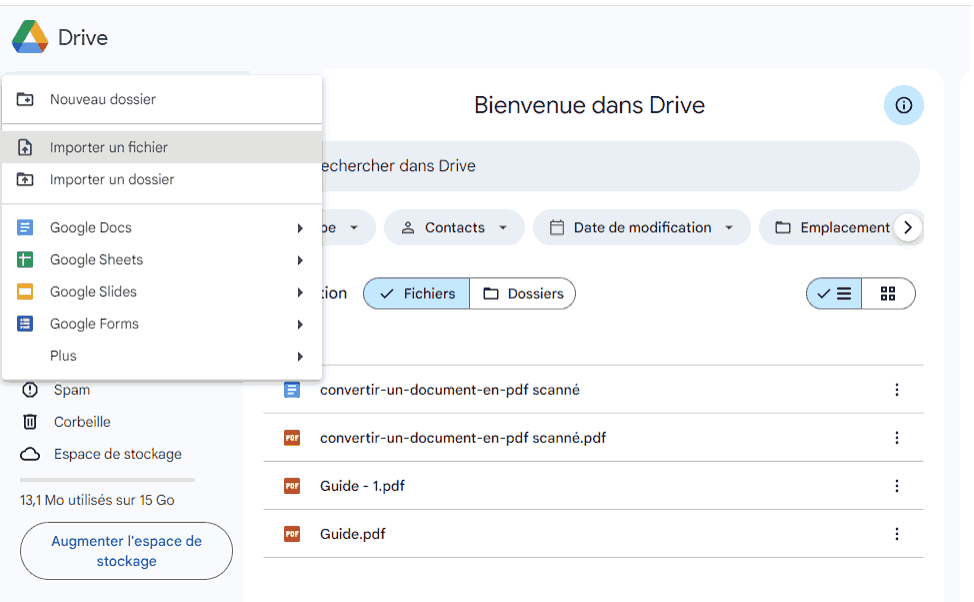Select Google Sheets menu entry
Viewport: 974px width, 602px height.
tap(162, 260)
